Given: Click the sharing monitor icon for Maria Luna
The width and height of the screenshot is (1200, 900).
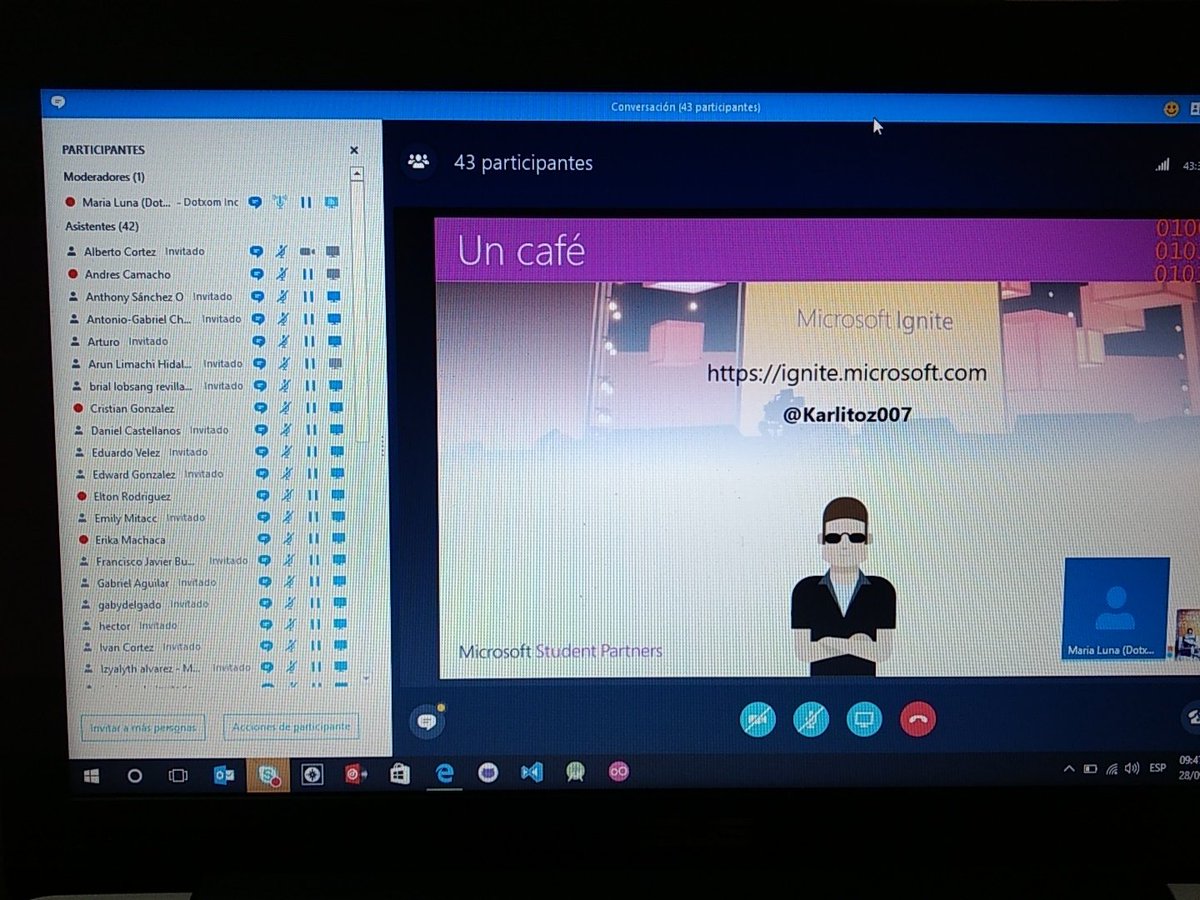Looking at the screenshot, I should [x=331, y=202].
